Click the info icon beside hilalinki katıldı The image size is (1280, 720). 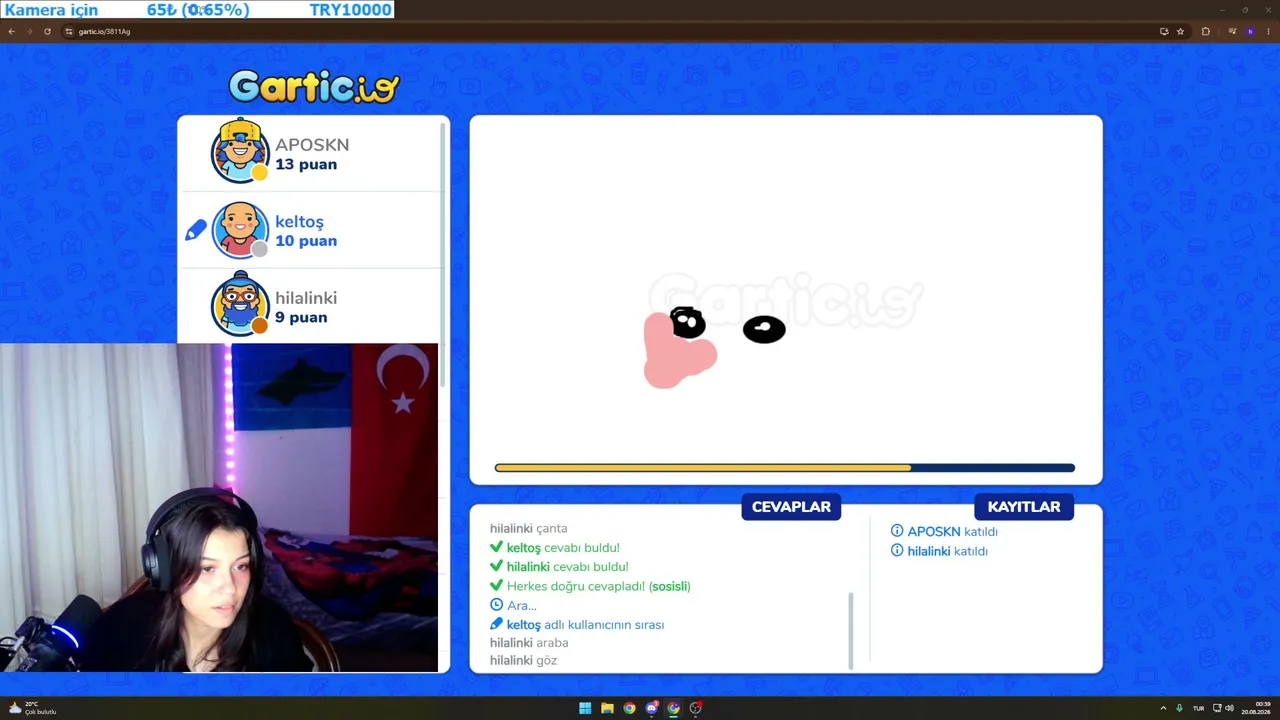pyautogui.click(x=897, y=550)
